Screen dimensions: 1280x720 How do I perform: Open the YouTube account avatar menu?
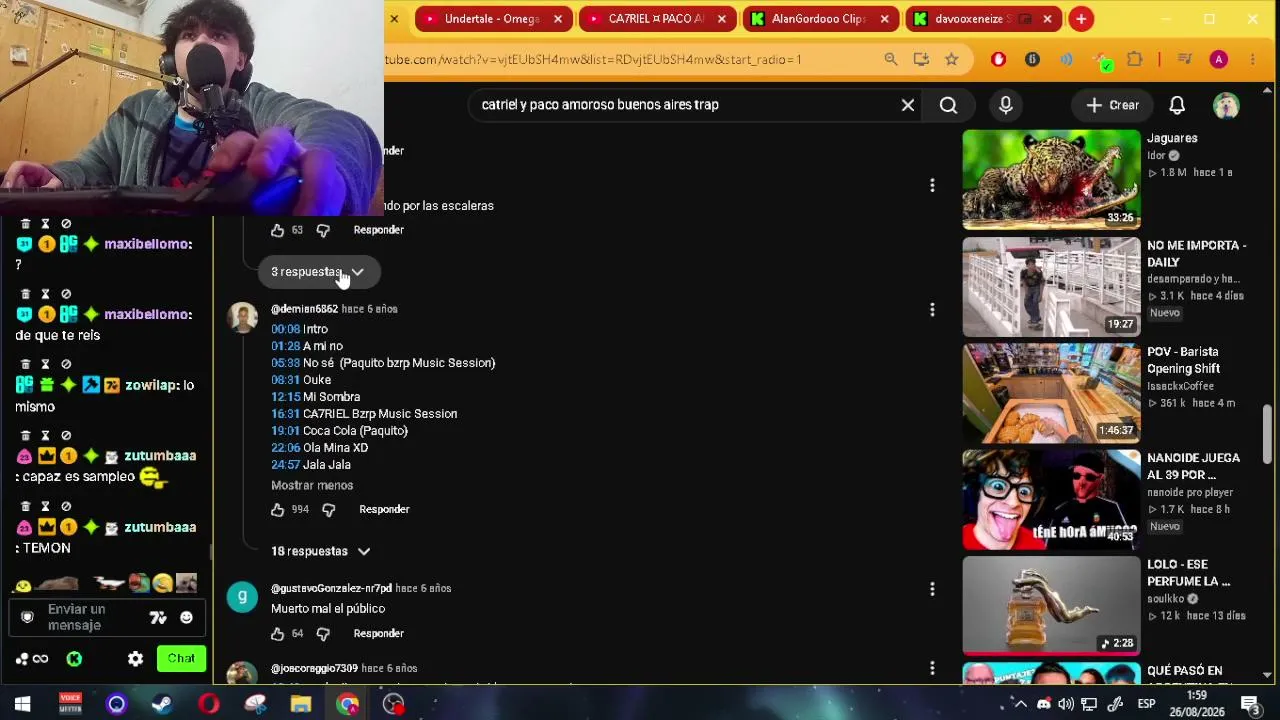1226,105
